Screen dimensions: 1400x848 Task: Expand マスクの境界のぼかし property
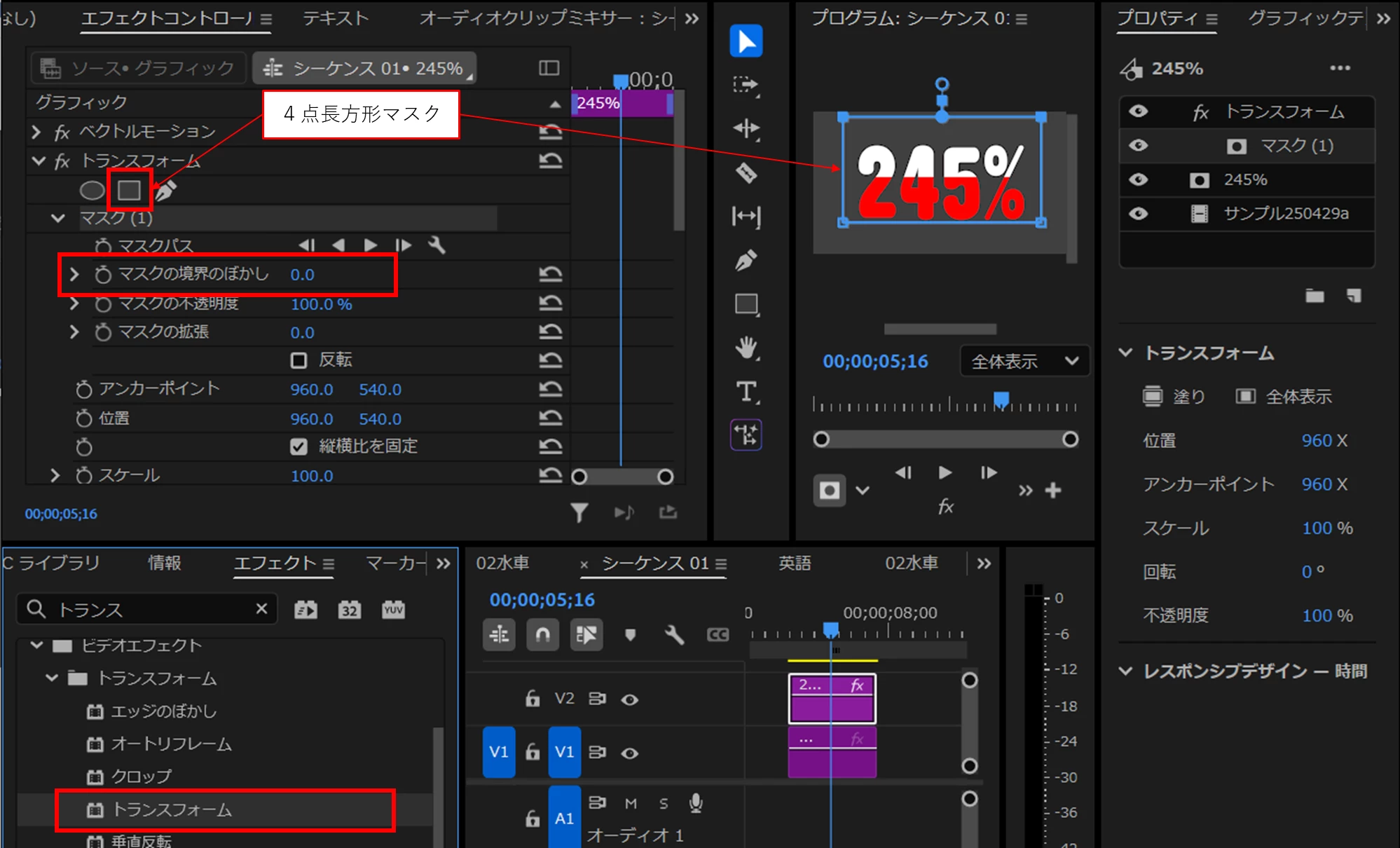[x=74, y=274]
